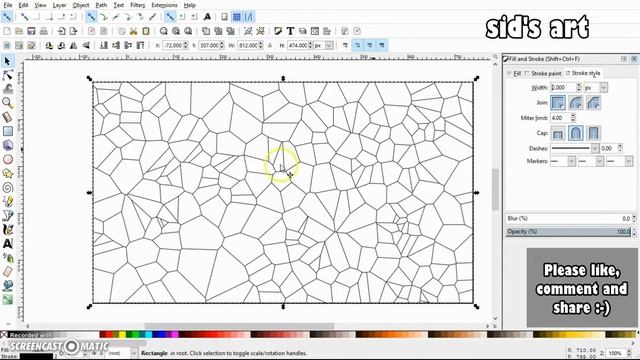The image size is (640, 360).
Task: Click the Save document icon
Action: pos(31,31)
